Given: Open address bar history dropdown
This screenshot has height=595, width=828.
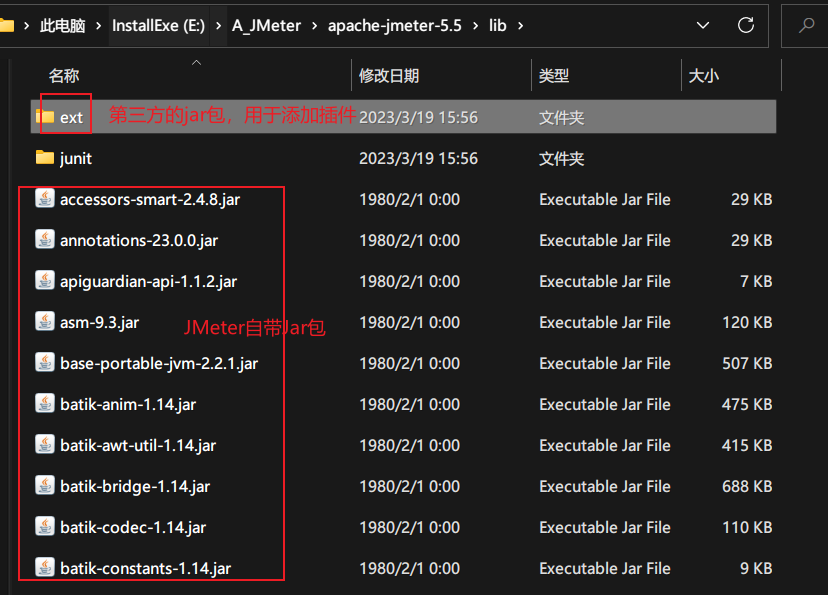Looking at the screenshot, I should tap(703, 25).
